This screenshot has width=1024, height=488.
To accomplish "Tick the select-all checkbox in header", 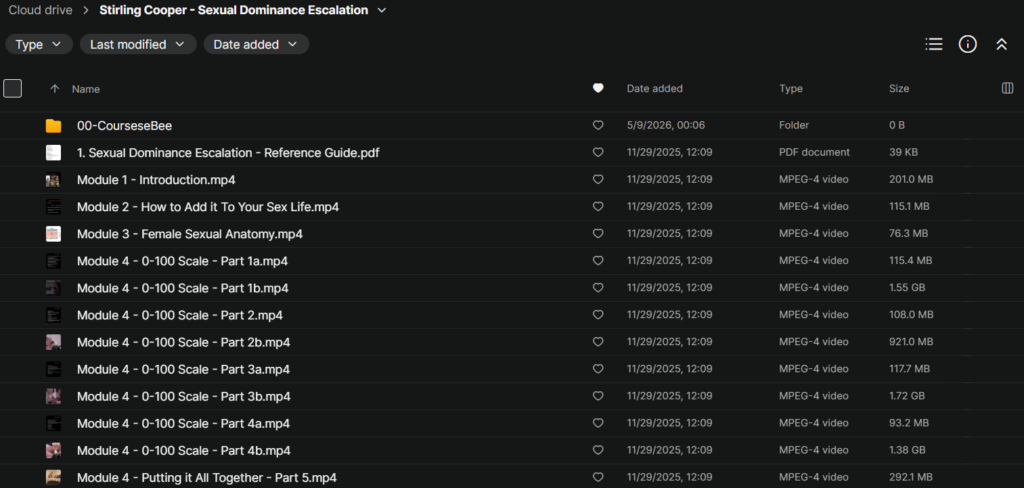I will 12,88.
